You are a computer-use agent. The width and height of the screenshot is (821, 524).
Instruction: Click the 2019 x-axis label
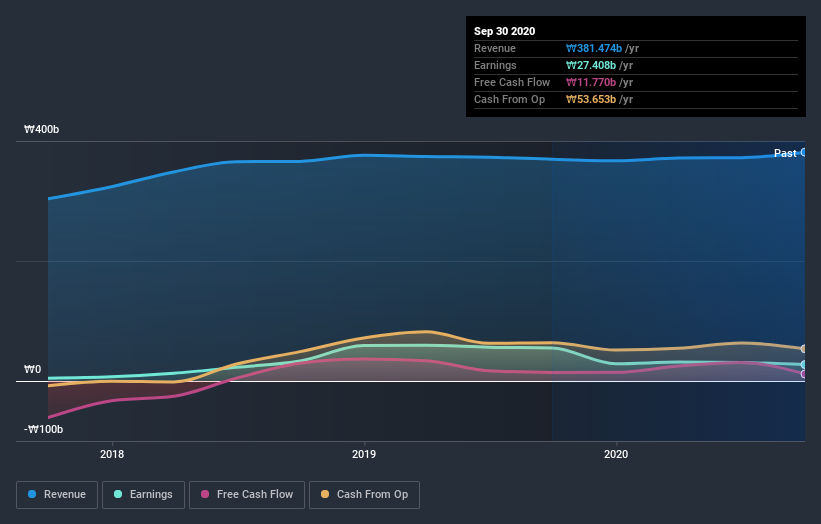tap(364, 454)
